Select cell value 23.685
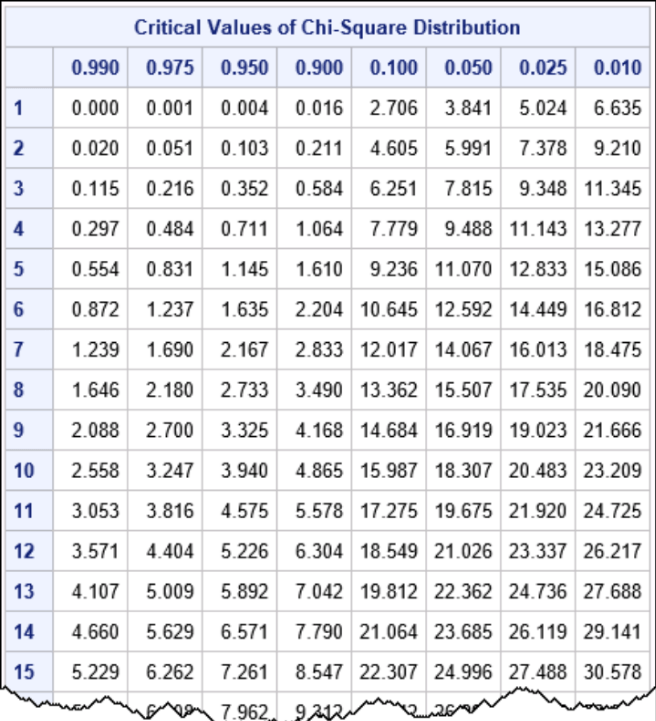Screen dimensions: 656x721 [x=463, y=631]
